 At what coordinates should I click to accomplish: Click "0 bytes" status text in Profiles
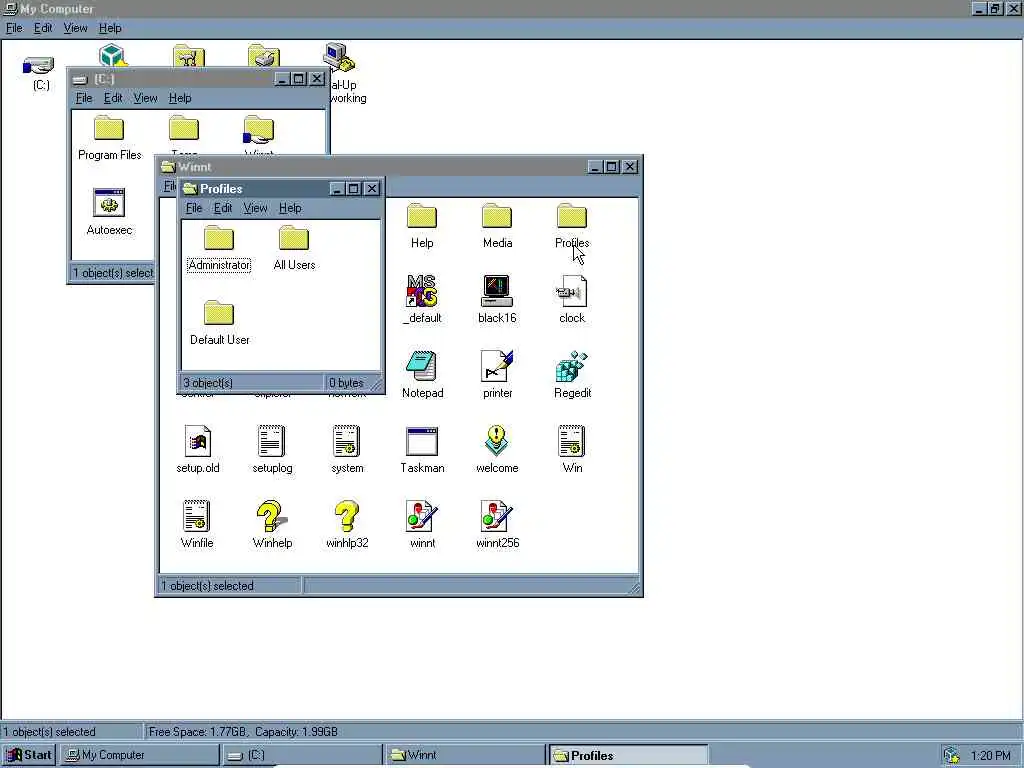tap(346, 383)
